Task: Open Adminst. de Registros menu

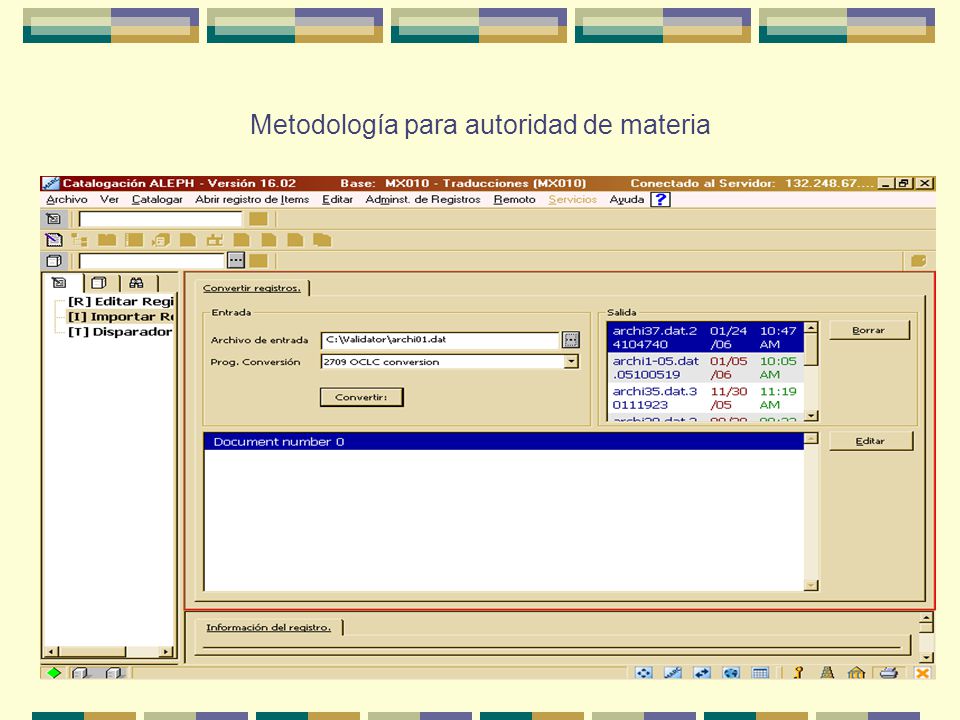Action: (x=423, y=200)
